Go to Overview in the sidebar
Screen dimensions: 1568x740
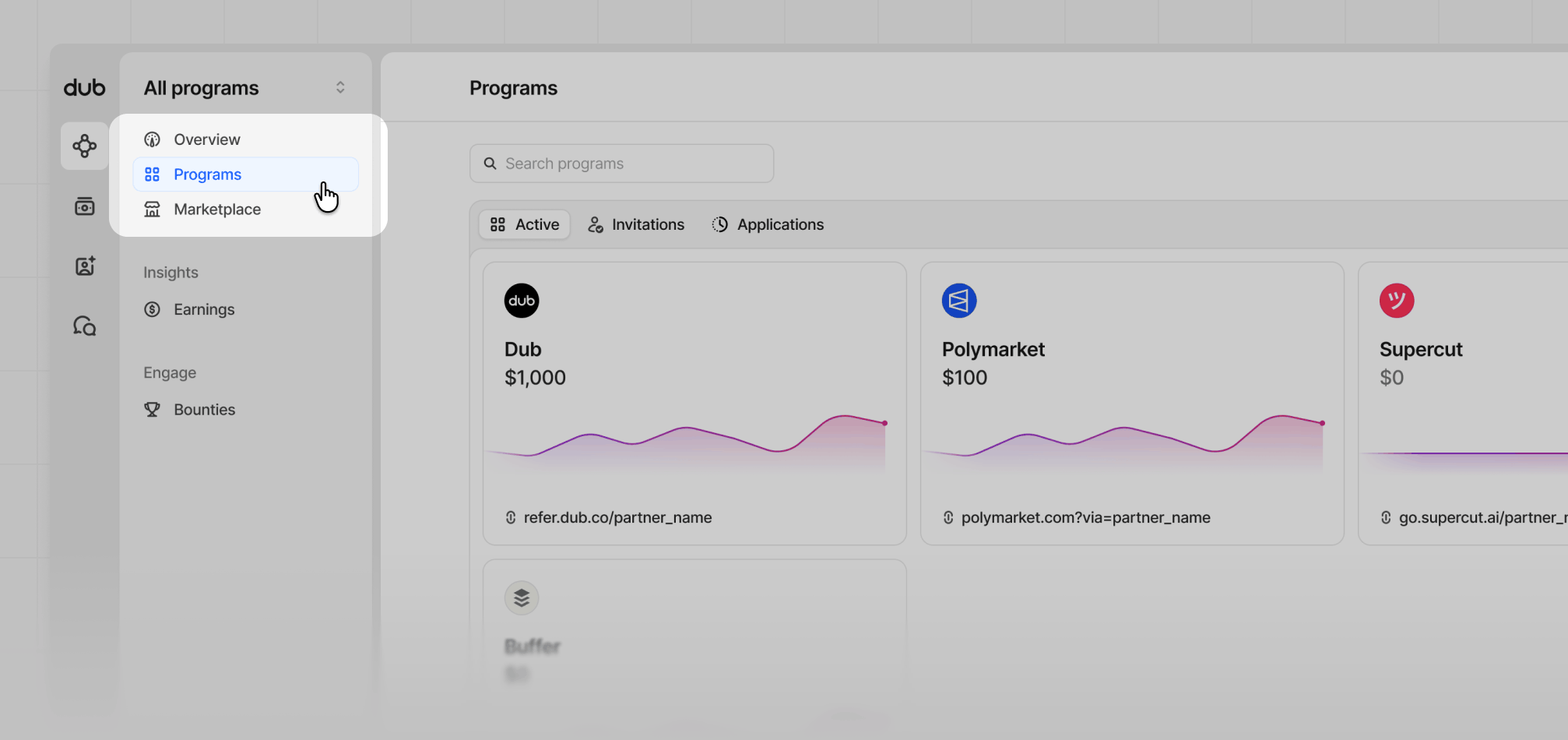pos(246,139)
